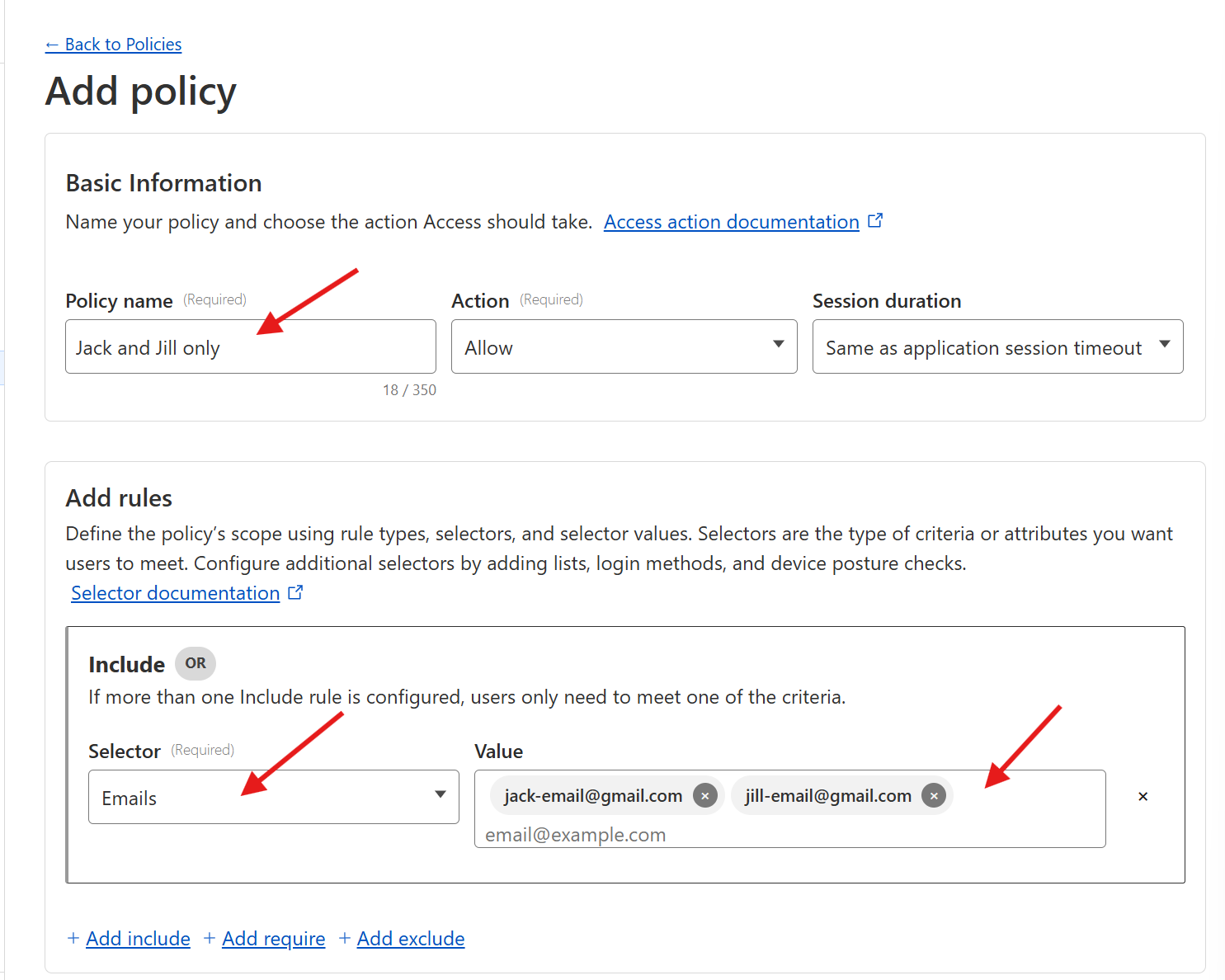Viewport: 1225px width, 980px height.
Task: Remove jack-email@gmail.com using its x icon
Action: [x=704, y=795]
